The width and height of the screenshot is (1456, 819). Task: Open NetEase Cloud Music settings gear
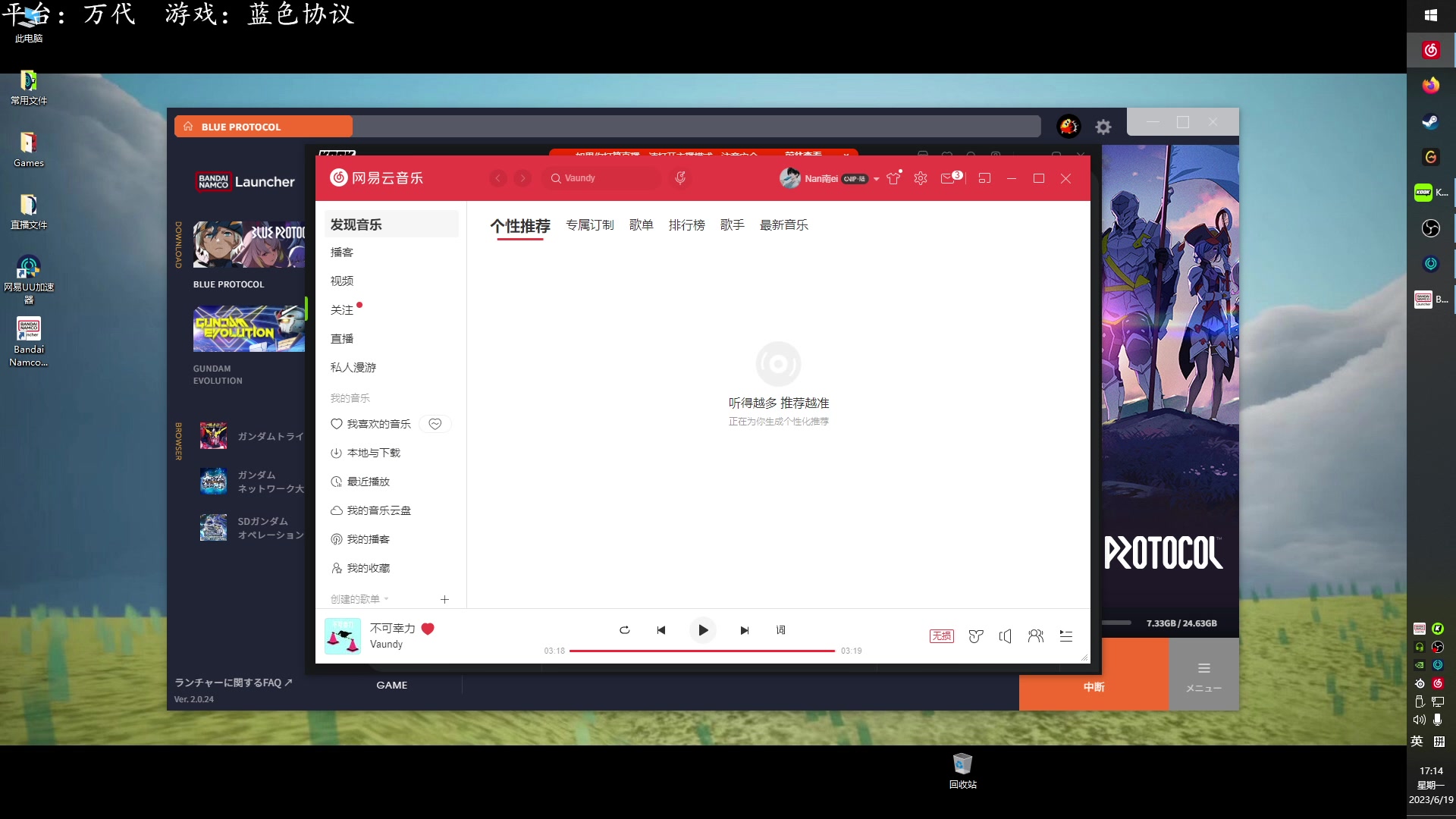click(921, 178)
